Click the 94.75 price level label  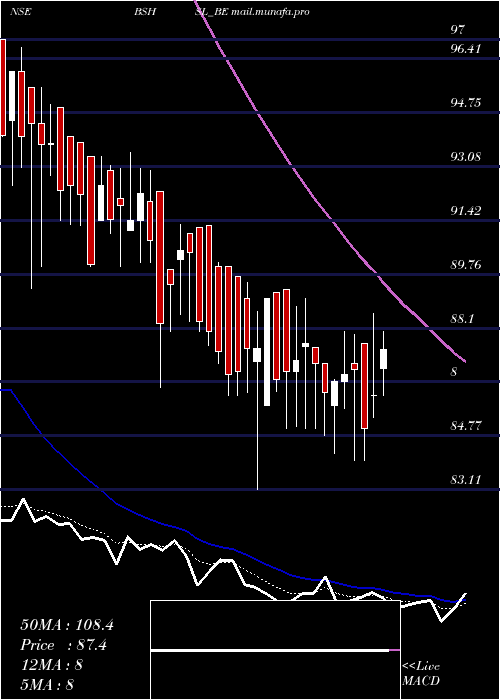tap(465, 103)
